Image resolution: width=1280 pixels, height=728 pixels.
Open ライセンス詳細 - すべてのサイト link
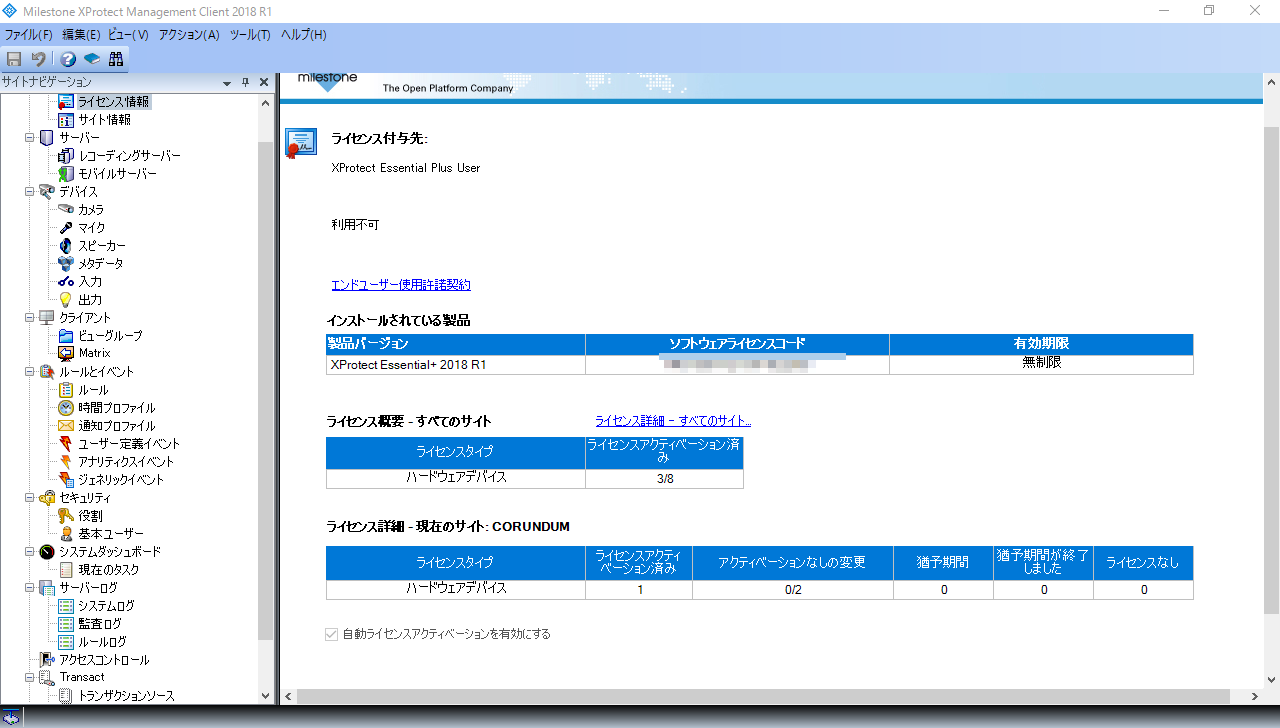673,421
